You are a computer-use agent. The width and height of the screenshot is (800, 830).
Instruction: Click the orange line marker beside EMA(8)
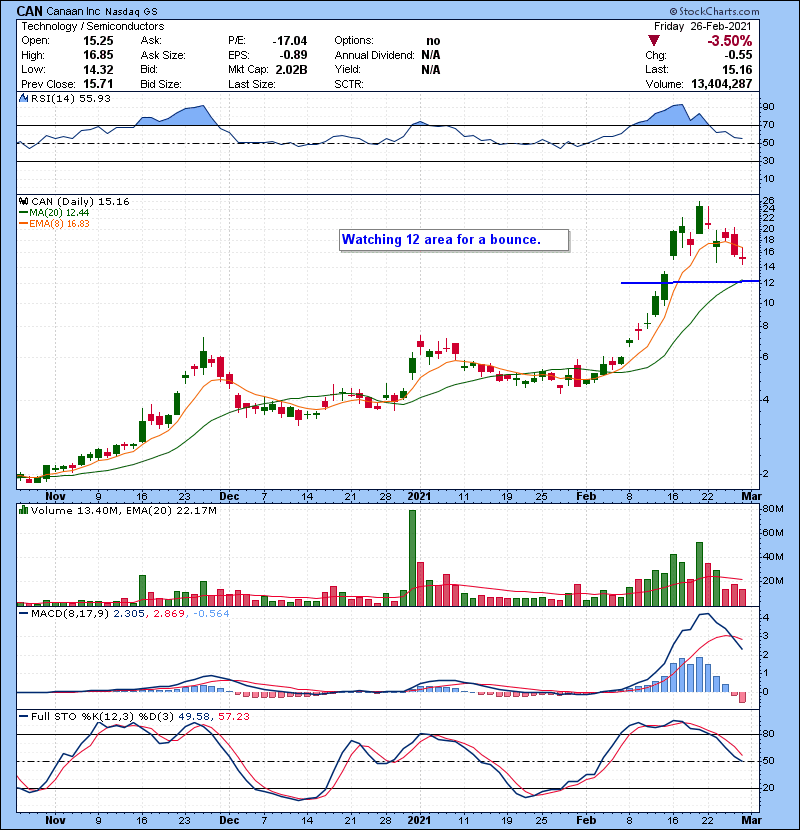point(23,224)
